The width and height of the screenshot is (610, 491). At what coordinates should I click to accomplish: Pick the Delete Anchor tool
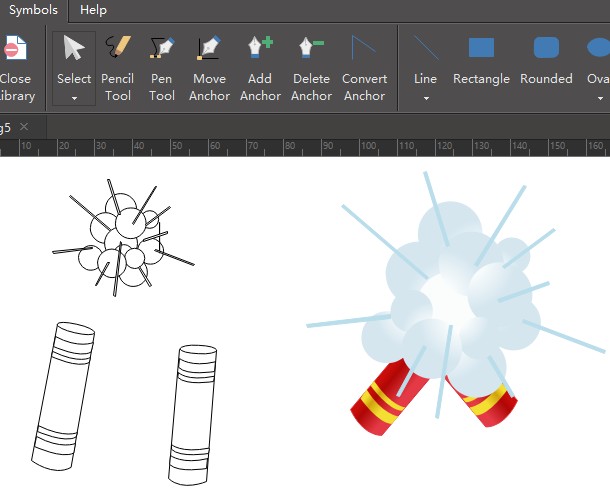311,66
